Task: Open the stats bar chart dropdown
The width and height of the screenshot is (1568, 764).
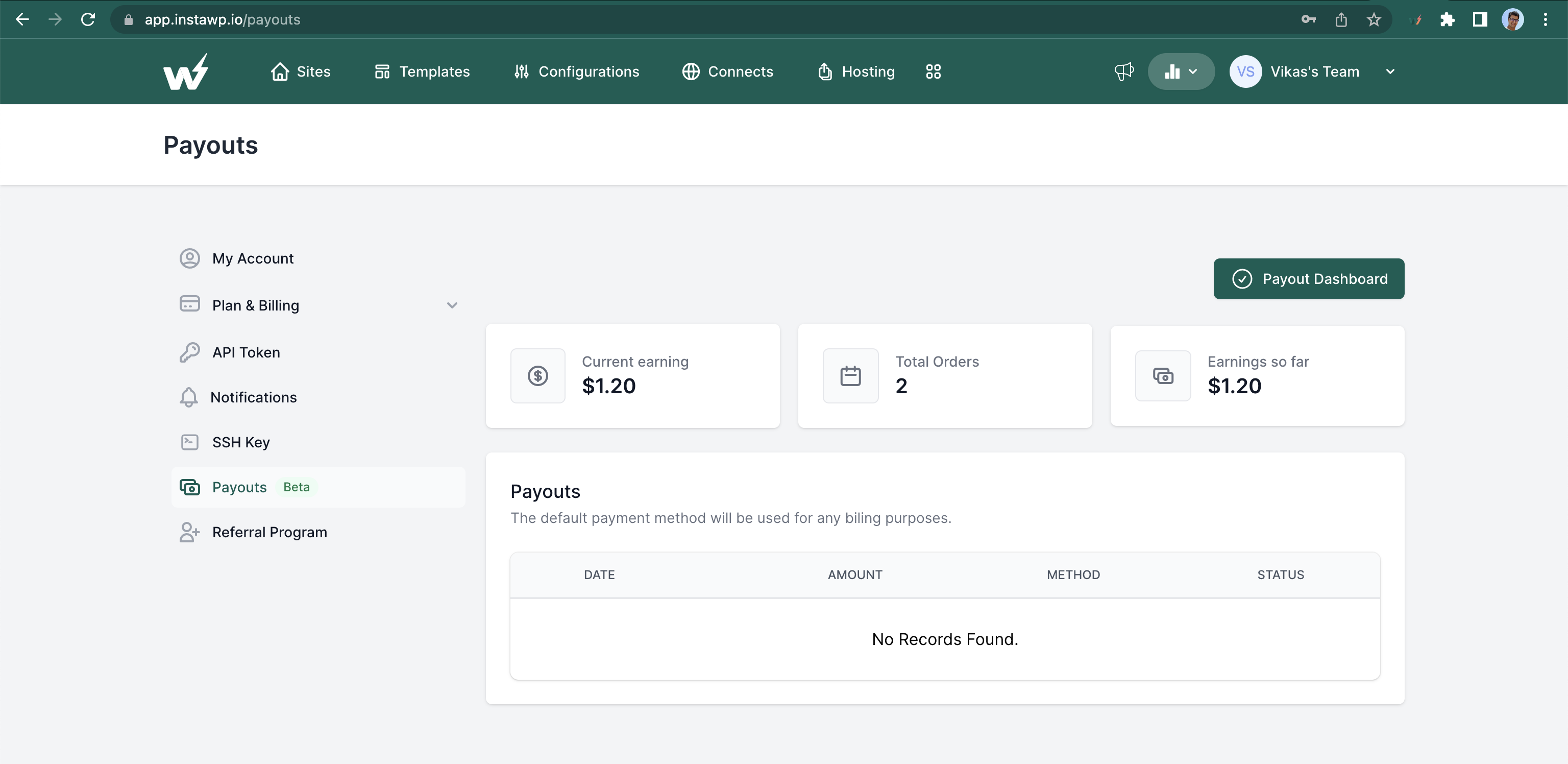Action: [x=1180, y=72]
